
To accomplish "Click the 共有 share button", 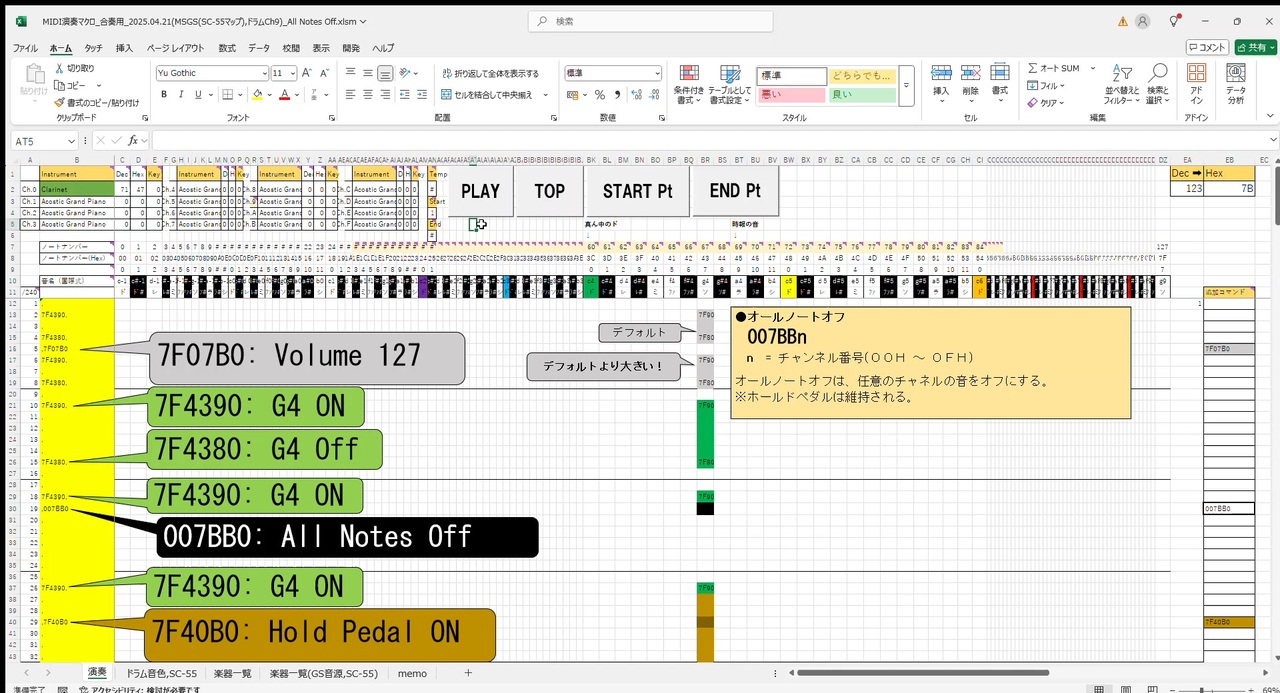I will tap(1255, 47).
